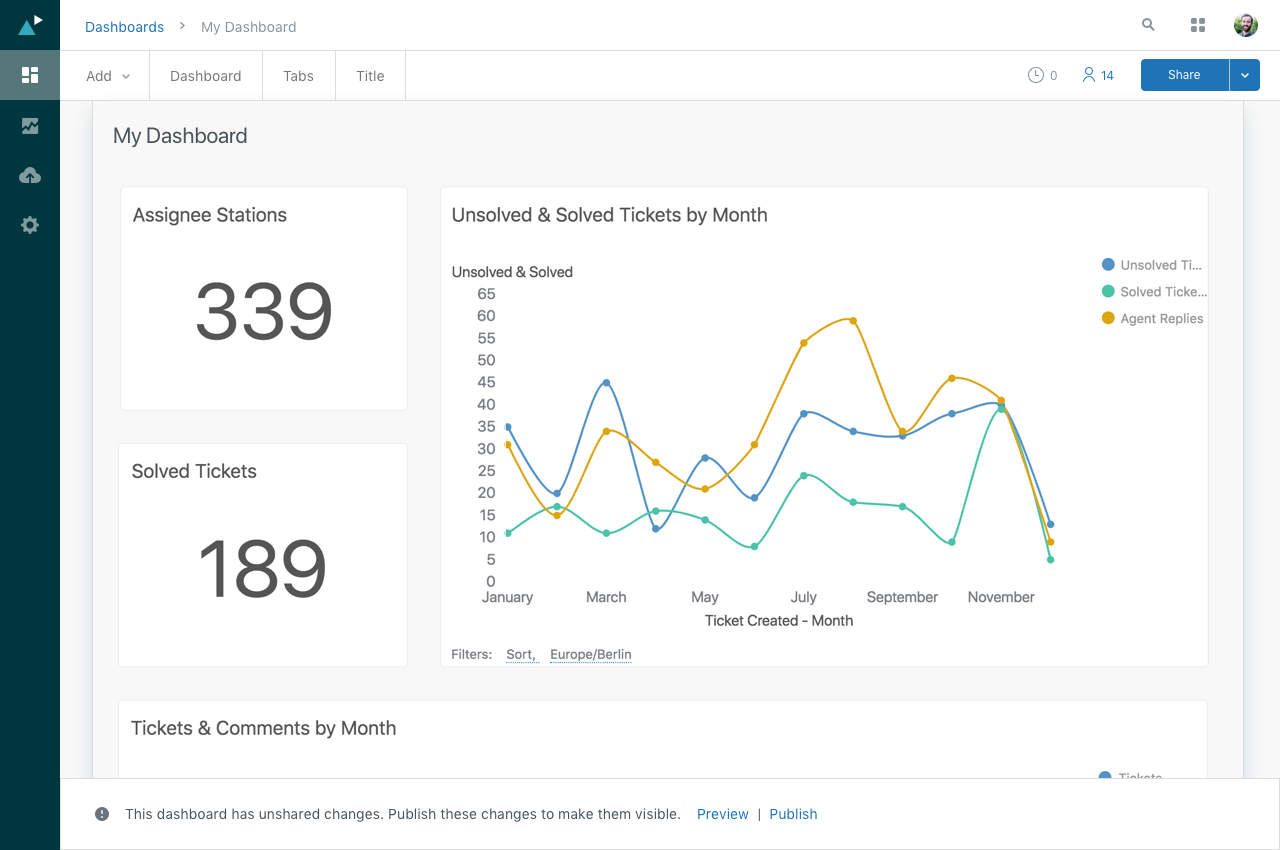The image size is (1280, 850).
Task: Click the Preview link
Action: 722,814
